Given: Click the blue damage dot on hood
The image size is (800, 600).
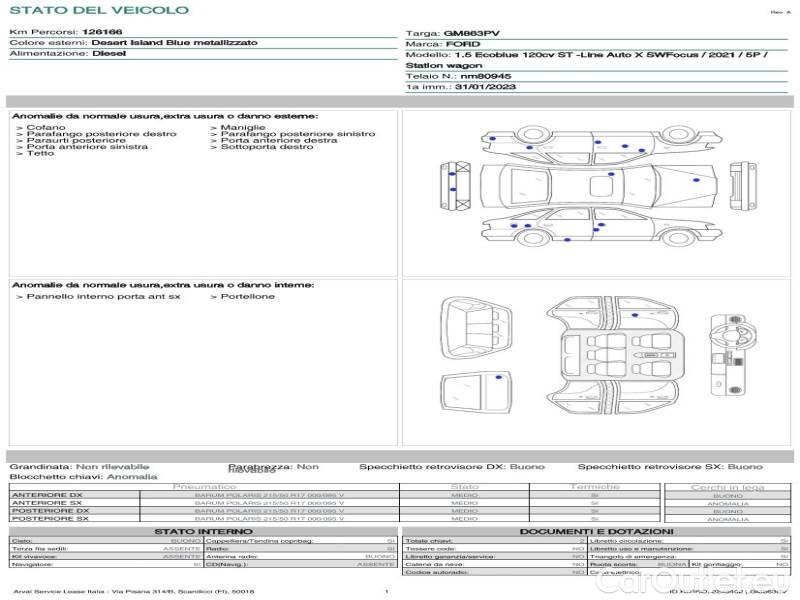Looking at the screenshot, I should pos(696,180).
